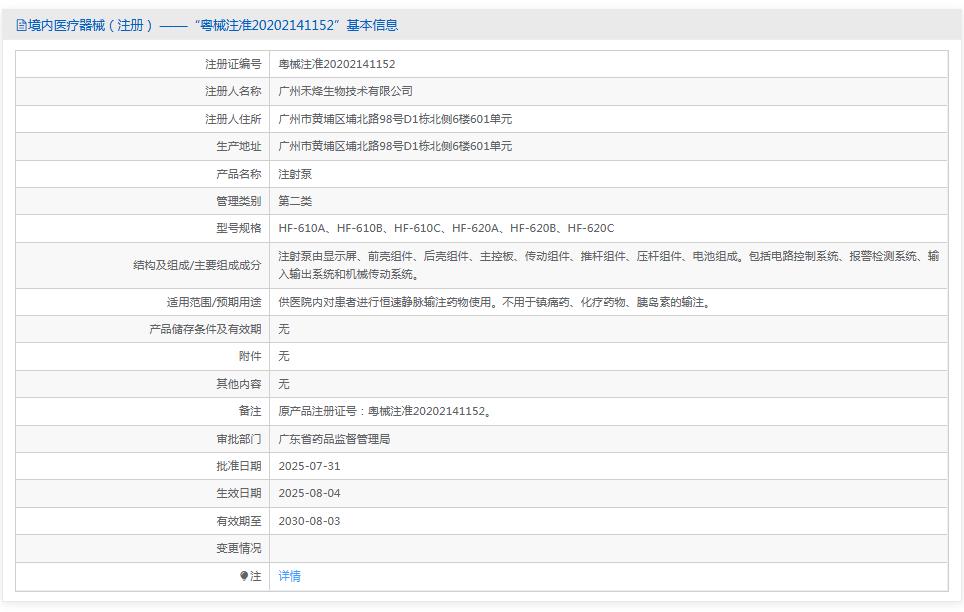Click the 备注 label
964x612 pixels.
point(250,411)
